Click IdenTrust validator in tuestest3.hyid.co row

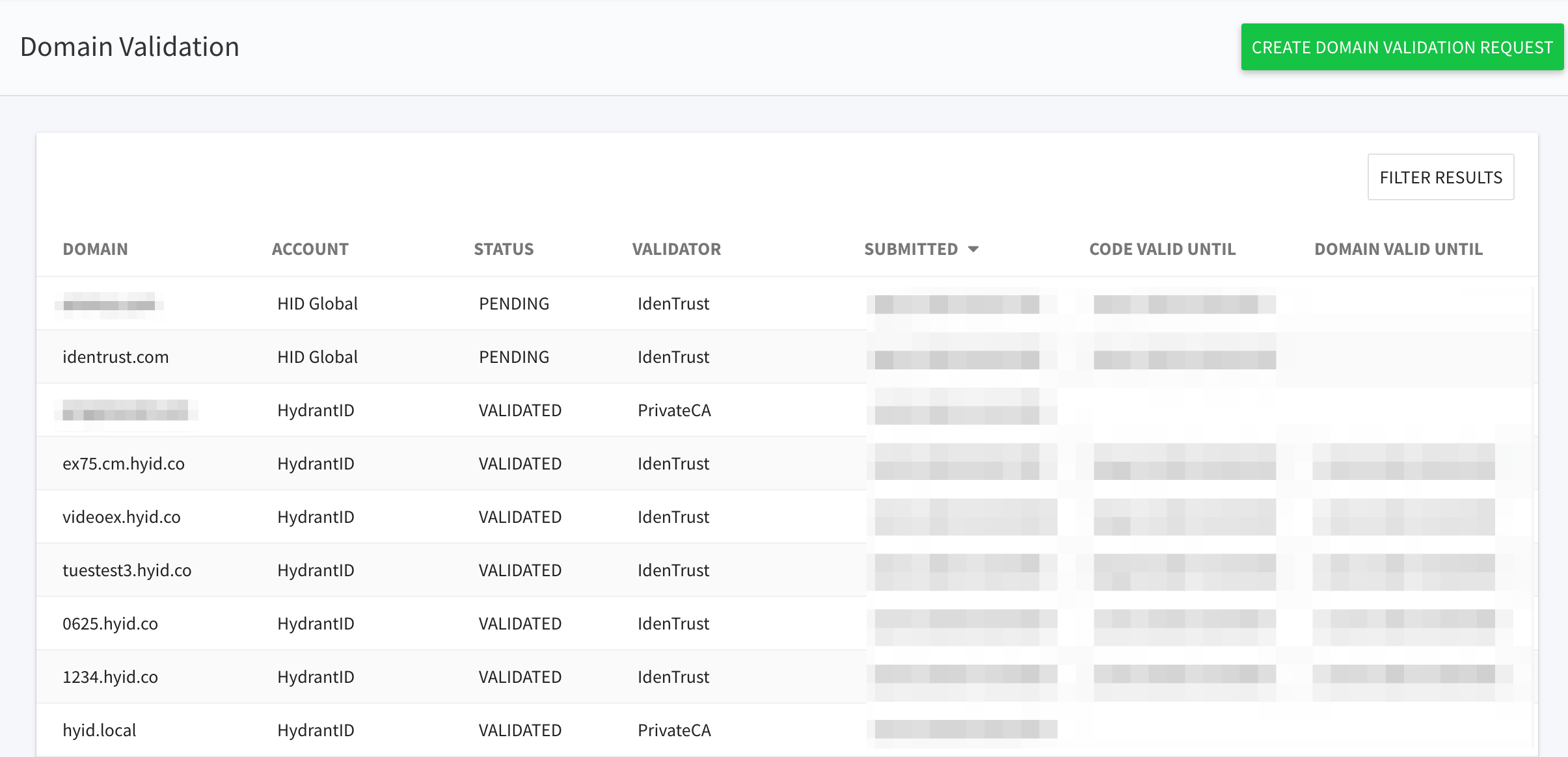[673, 570]
